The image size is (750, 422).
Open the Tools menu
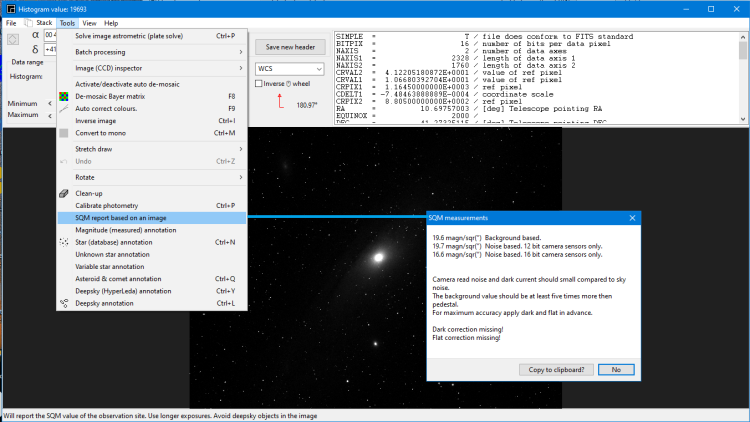[67, 23]
